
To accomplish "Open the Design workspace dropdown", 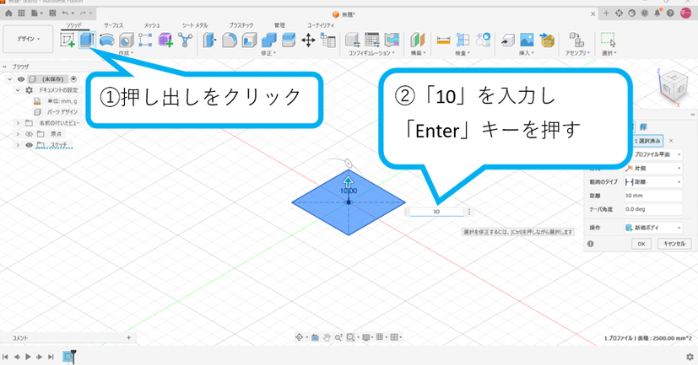I will tap(28, 39).
